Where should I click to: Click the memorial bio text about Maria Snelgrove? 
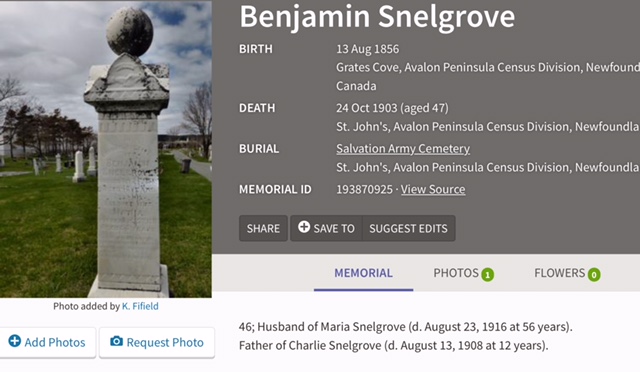(406, 327)
